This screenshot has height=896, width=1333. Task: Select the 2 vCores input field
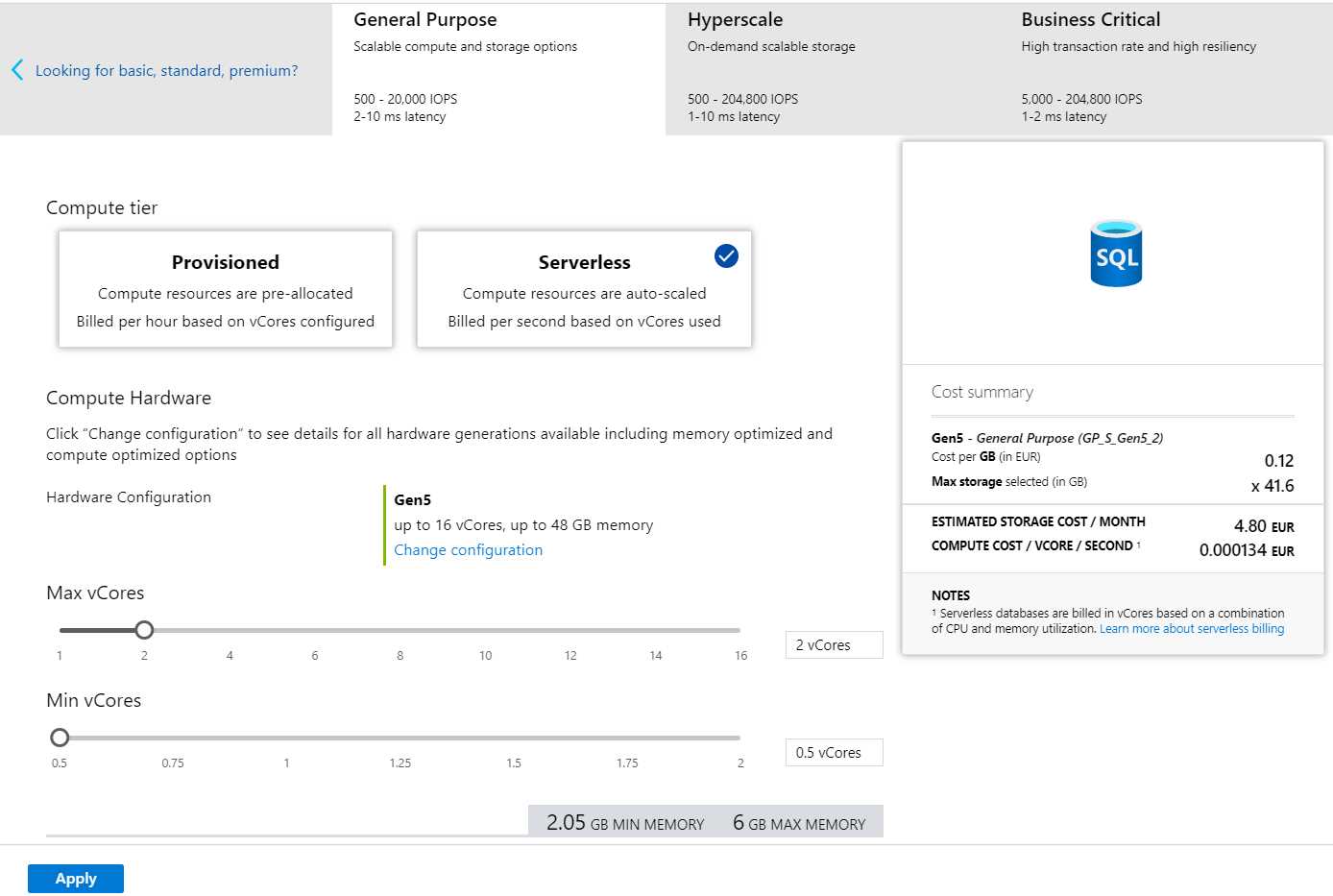834,644
